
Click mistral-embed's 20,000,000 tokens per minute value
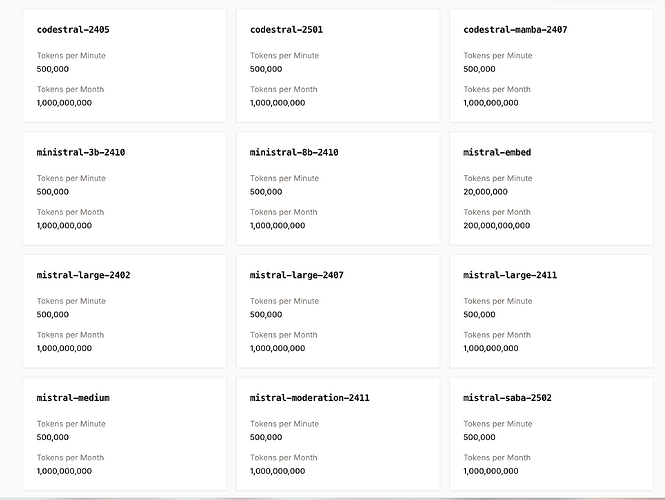pyautogui.click(x=485, y=192)
